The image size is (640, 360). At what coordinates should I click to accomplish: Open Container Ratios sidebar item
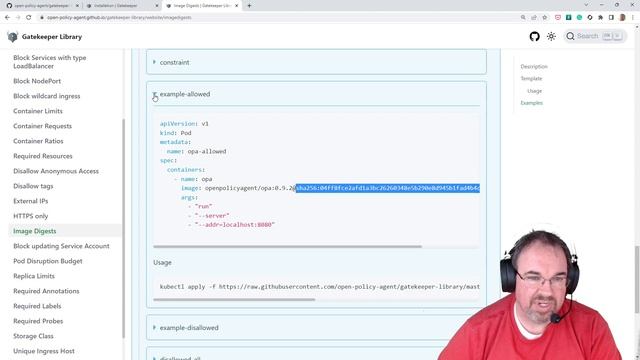click(x=38, y=141)
